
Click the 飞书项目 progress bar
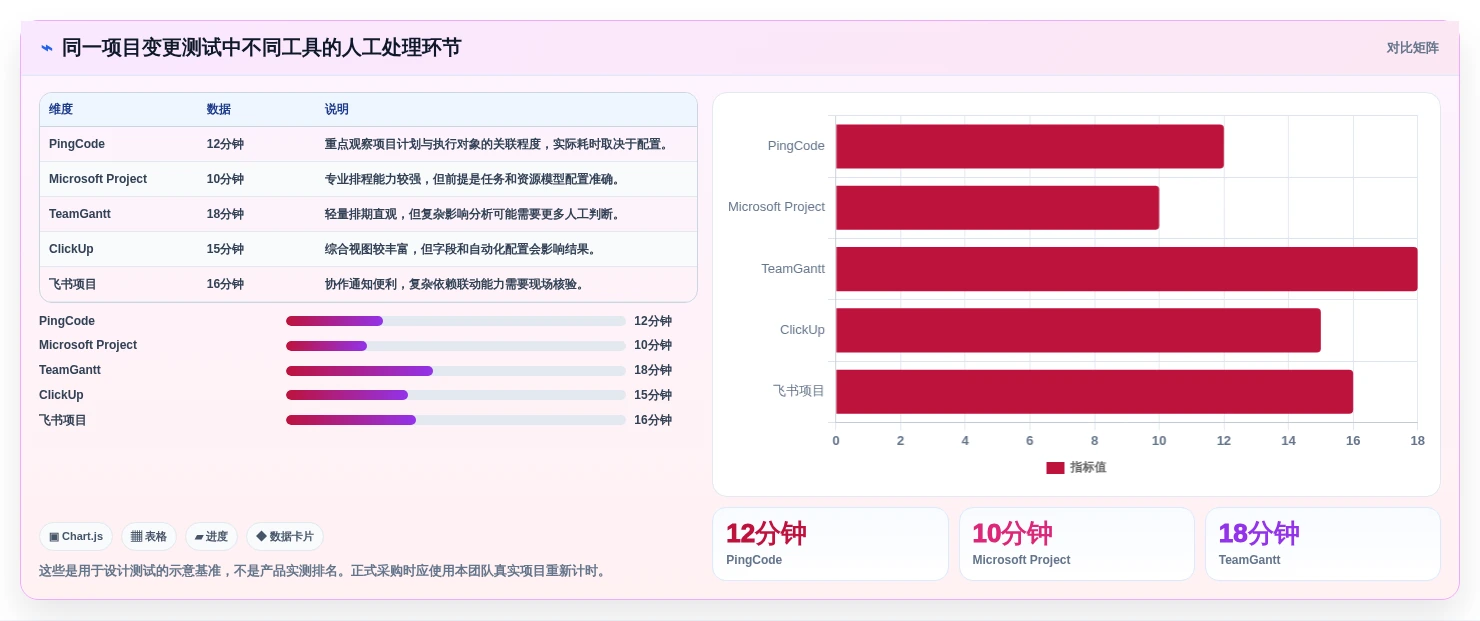tap(456, 420)
